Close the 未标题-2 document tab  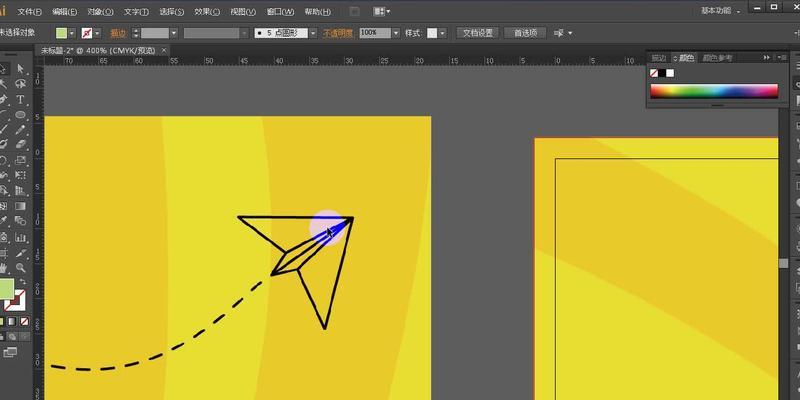point(164,51)
